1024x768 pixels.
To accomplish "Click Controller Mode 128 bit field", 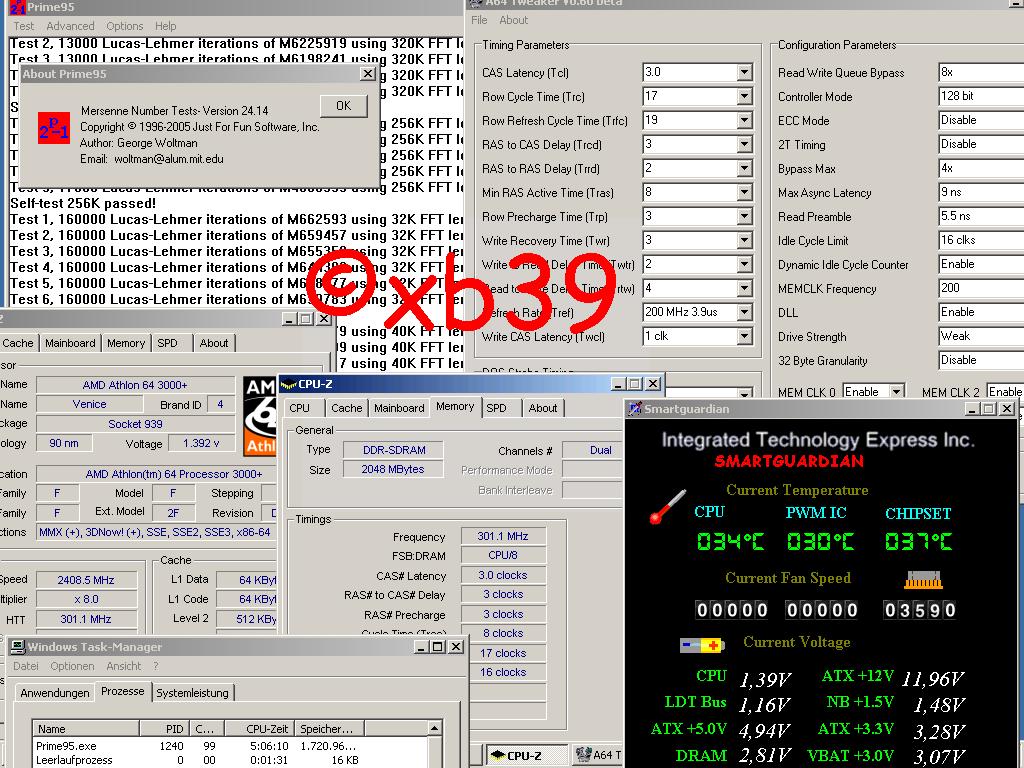I will pyautogui.click(x=981, y=96).
